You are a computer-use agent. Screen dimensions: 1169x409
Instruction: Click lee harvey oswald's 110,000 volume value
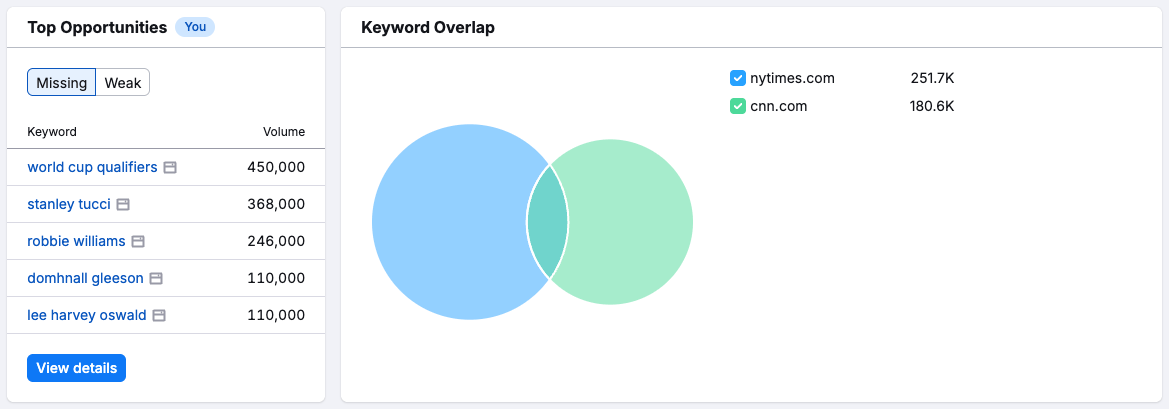(276, 316)
